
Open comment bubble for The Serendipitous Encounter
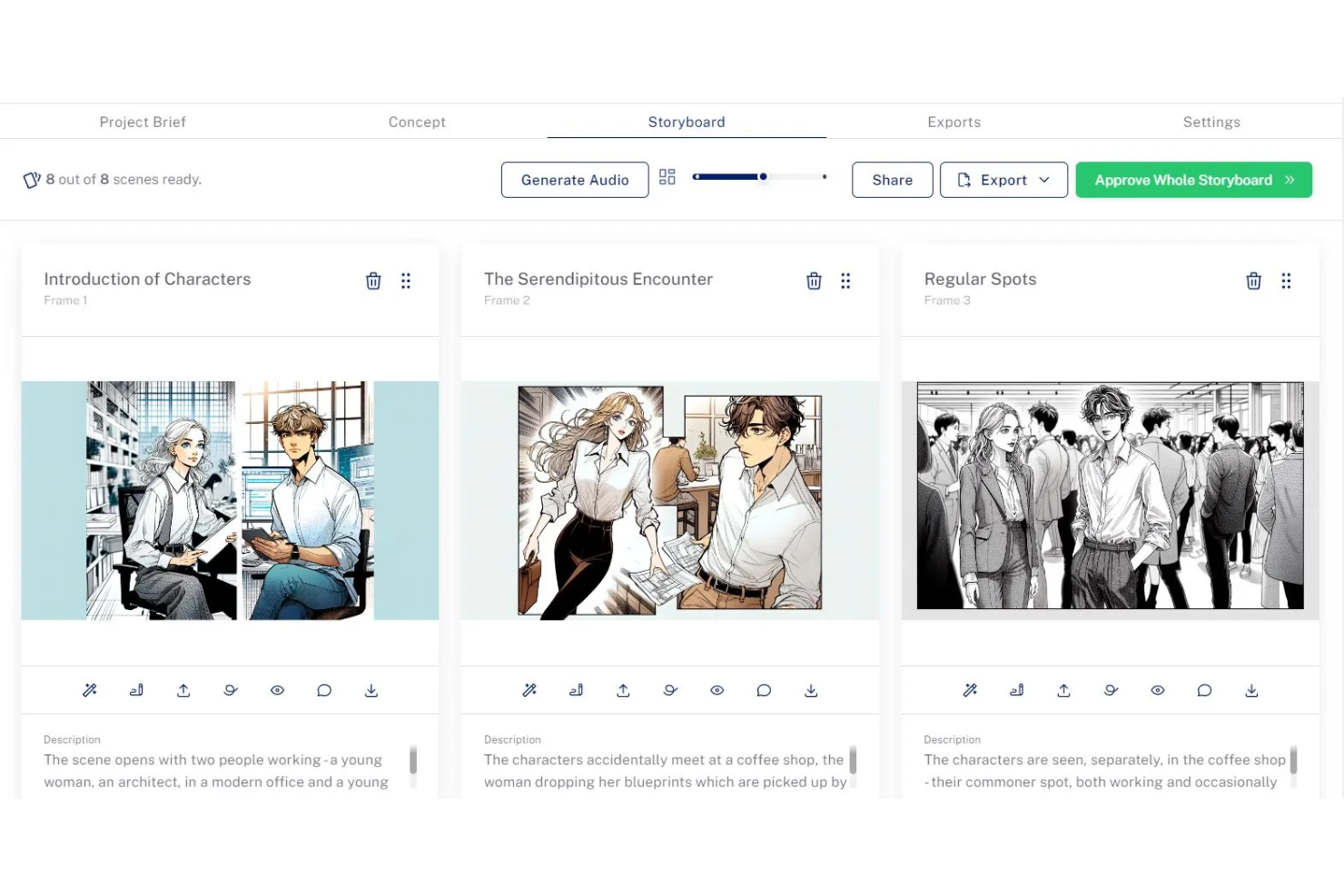(764, 691)
